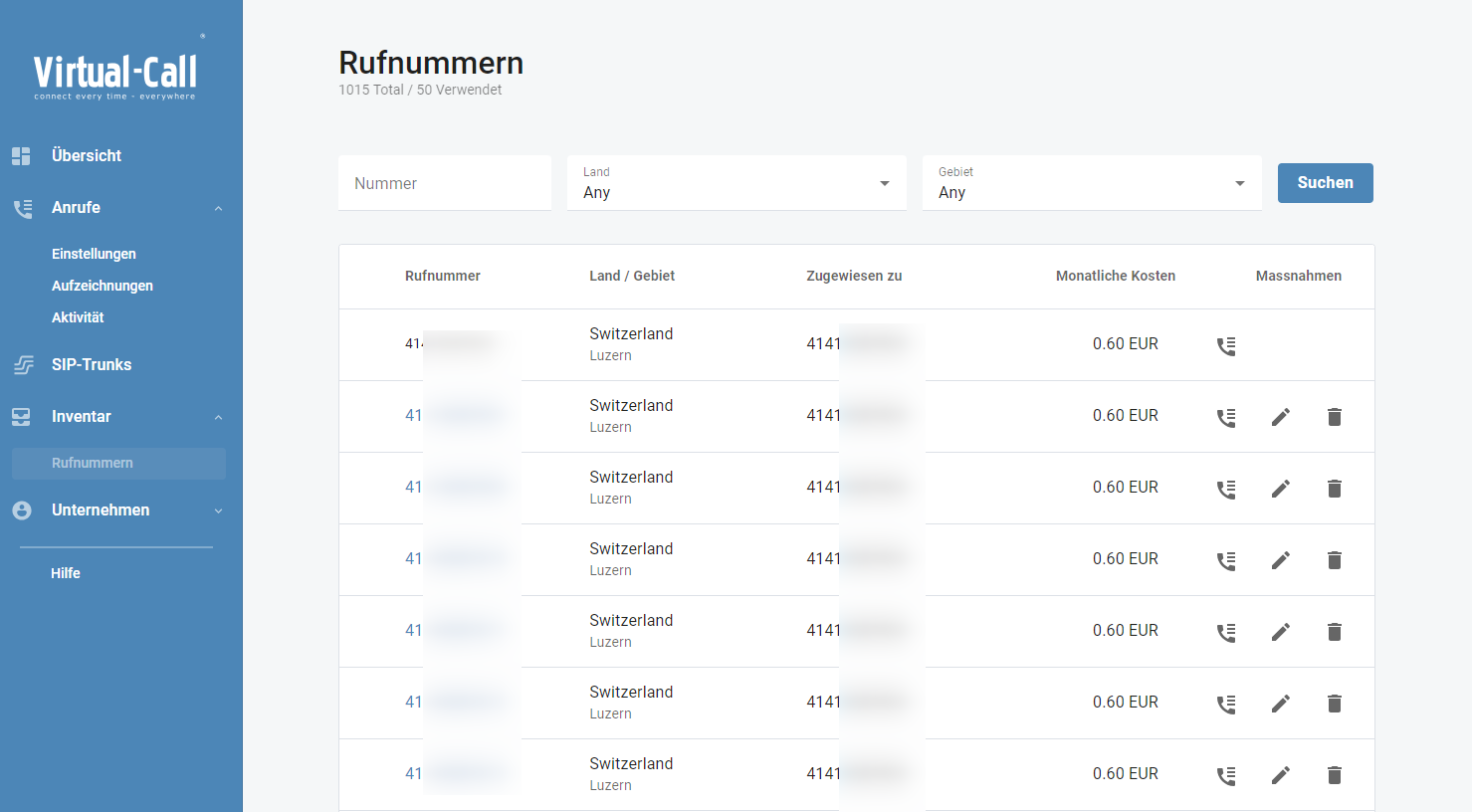The image size is (1472, 812).
Task: Expand the Unternehmen menu section
Action: (218, 510)
